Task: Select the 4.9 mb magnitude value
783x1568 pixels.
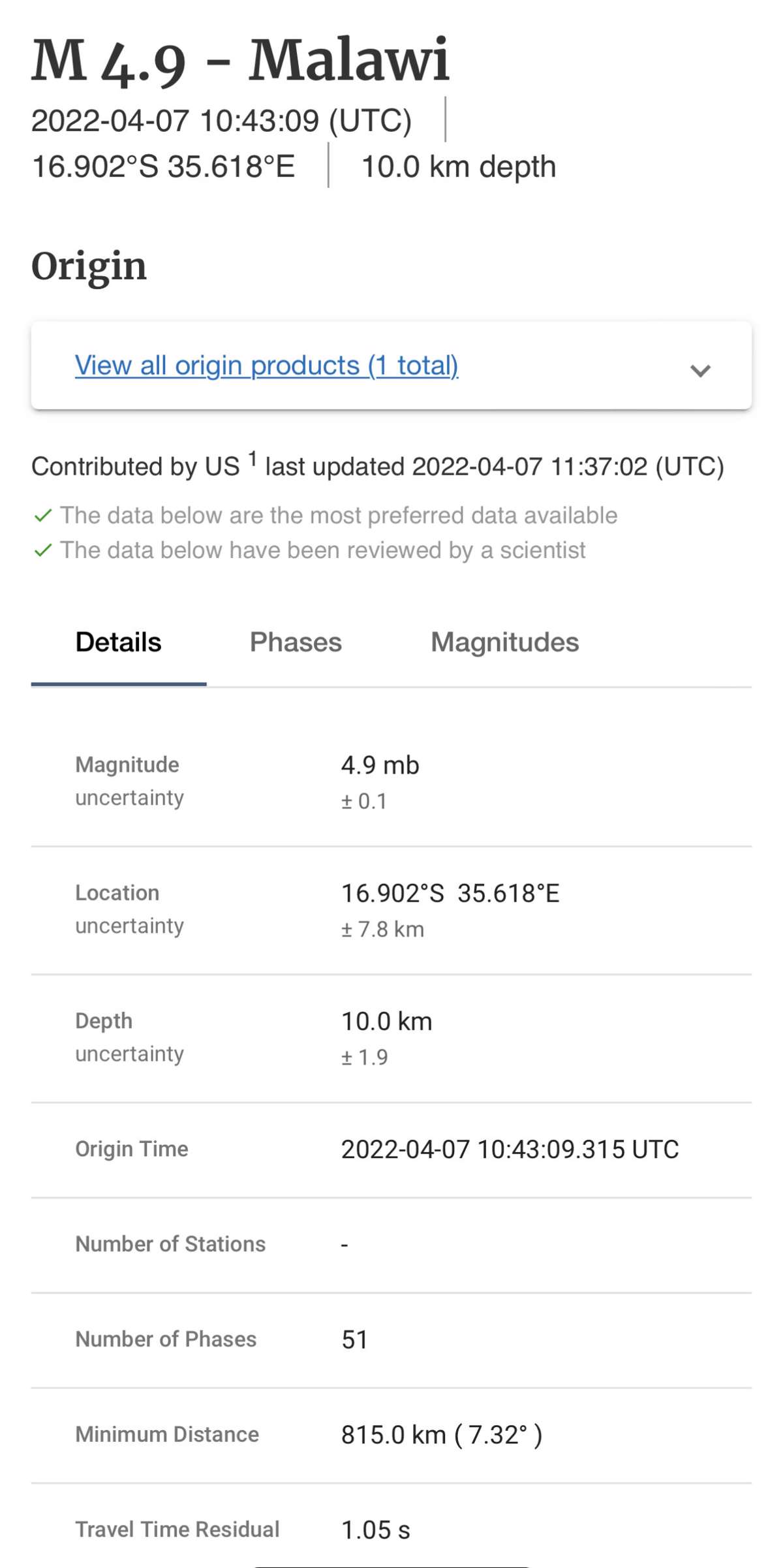Action: pos(380,765)
